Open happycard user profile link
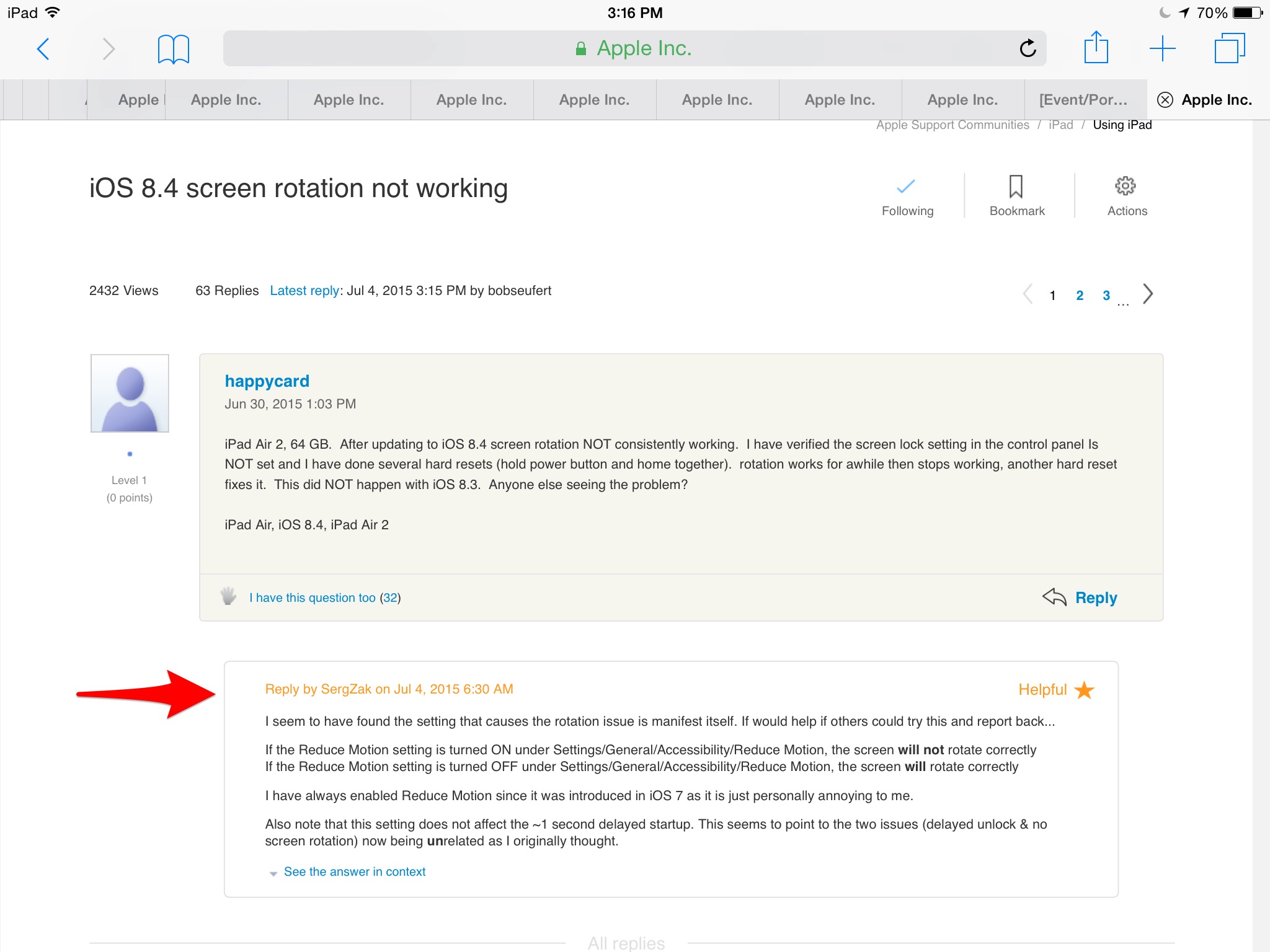 pos(267,381)
